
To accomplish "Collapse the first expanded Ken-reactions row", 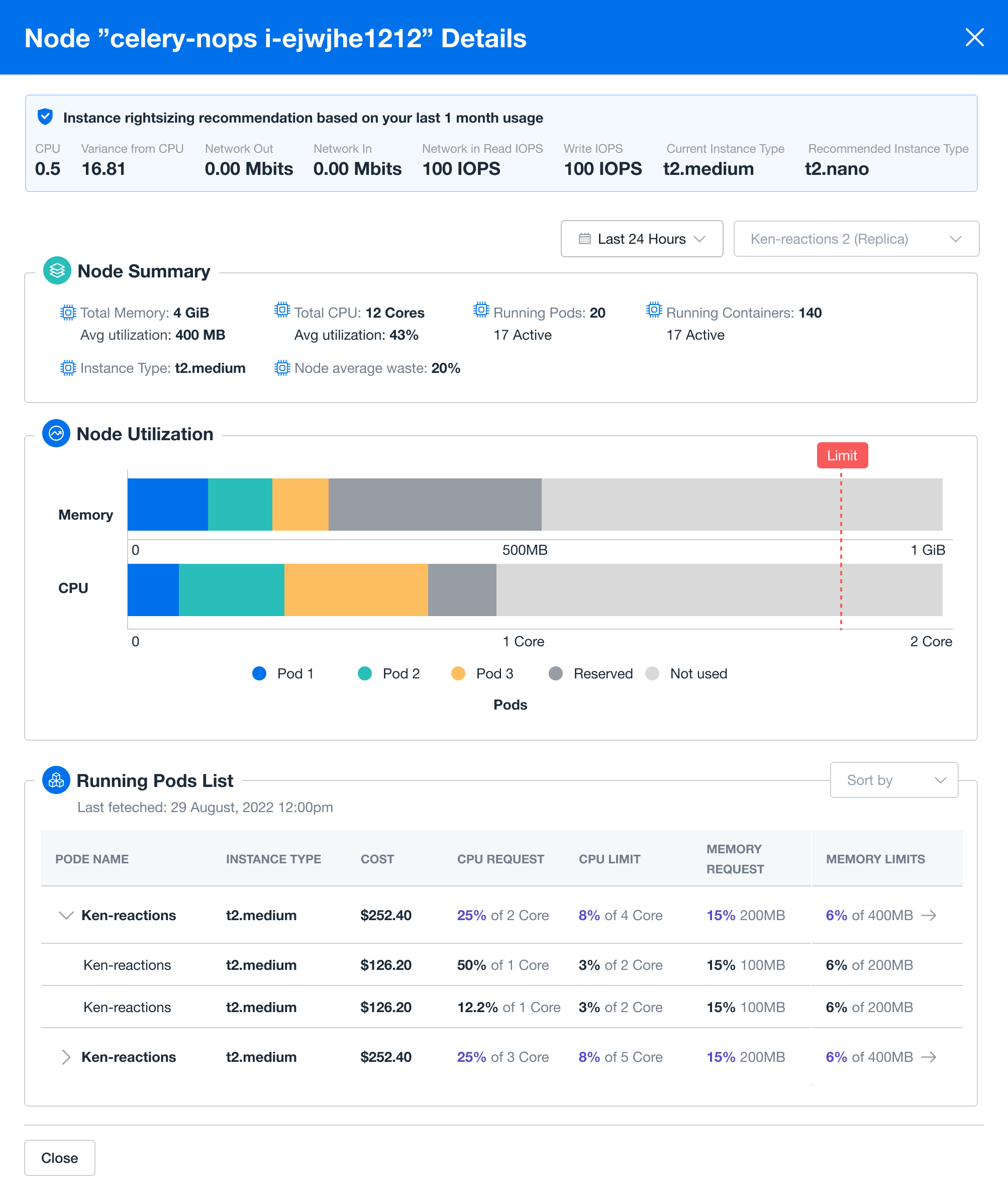I will [66, 916].
